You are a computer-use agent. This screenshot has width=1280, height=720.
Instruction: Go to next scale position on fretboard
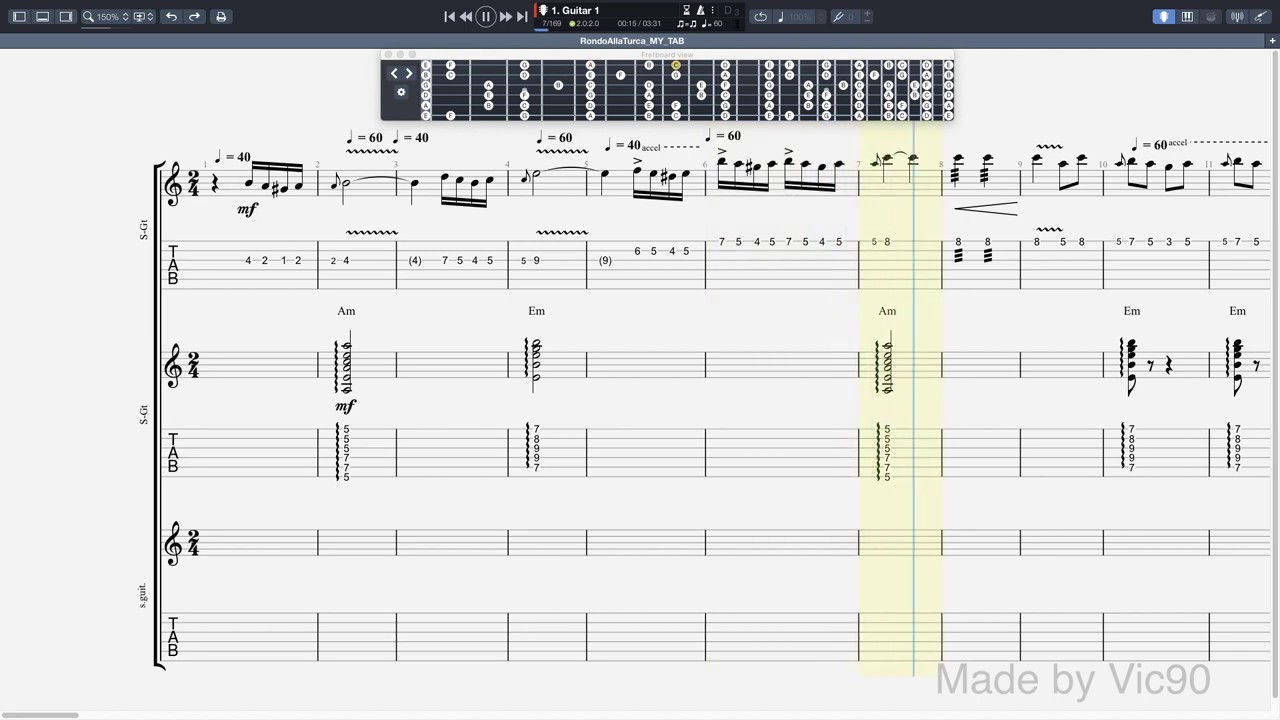pyautogui.click(x=408, y=73)
